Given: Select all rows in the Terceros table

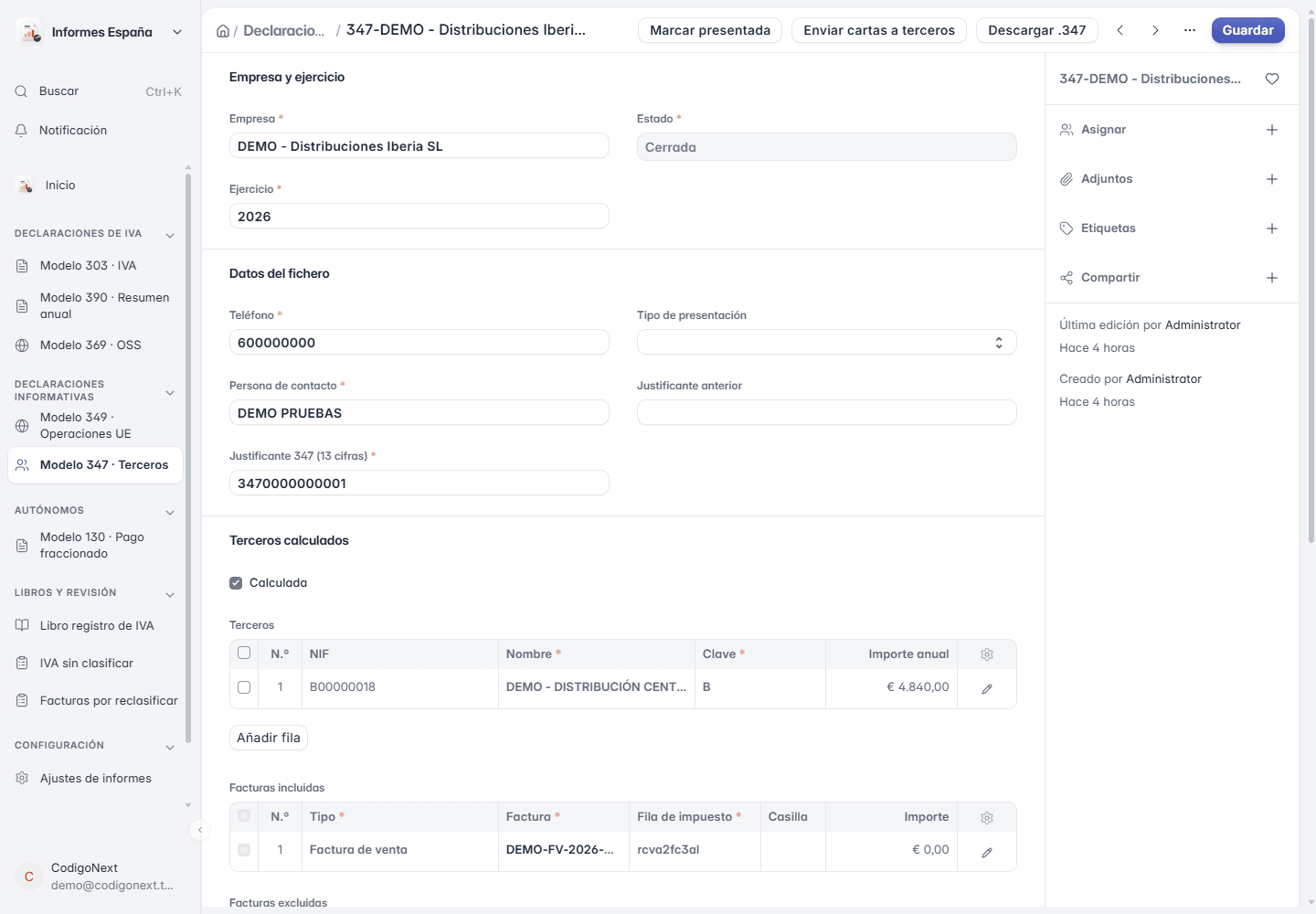Looking at the screenshot, I should [x=244, y=653].
